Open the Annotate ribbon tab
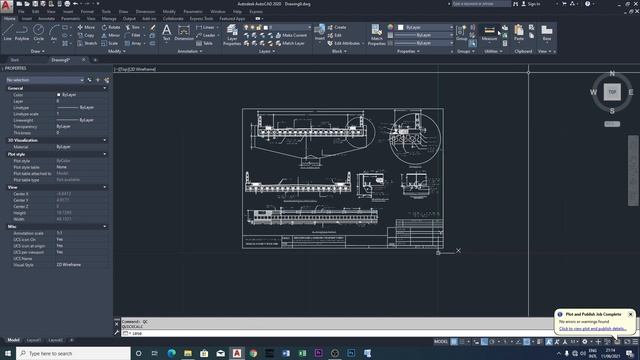Viewport: 640px width, 360px height. pyautogui.click(x=46, y=19)
